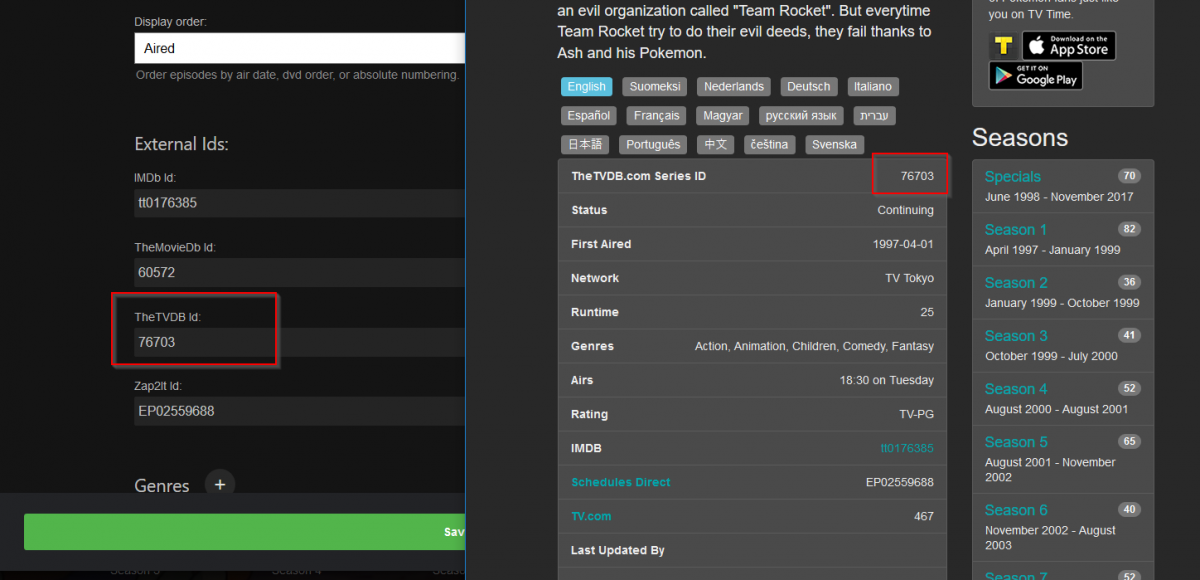Click into the Zap2It Id field
This screenshot has width=1200, height=580.
[299, 411]
